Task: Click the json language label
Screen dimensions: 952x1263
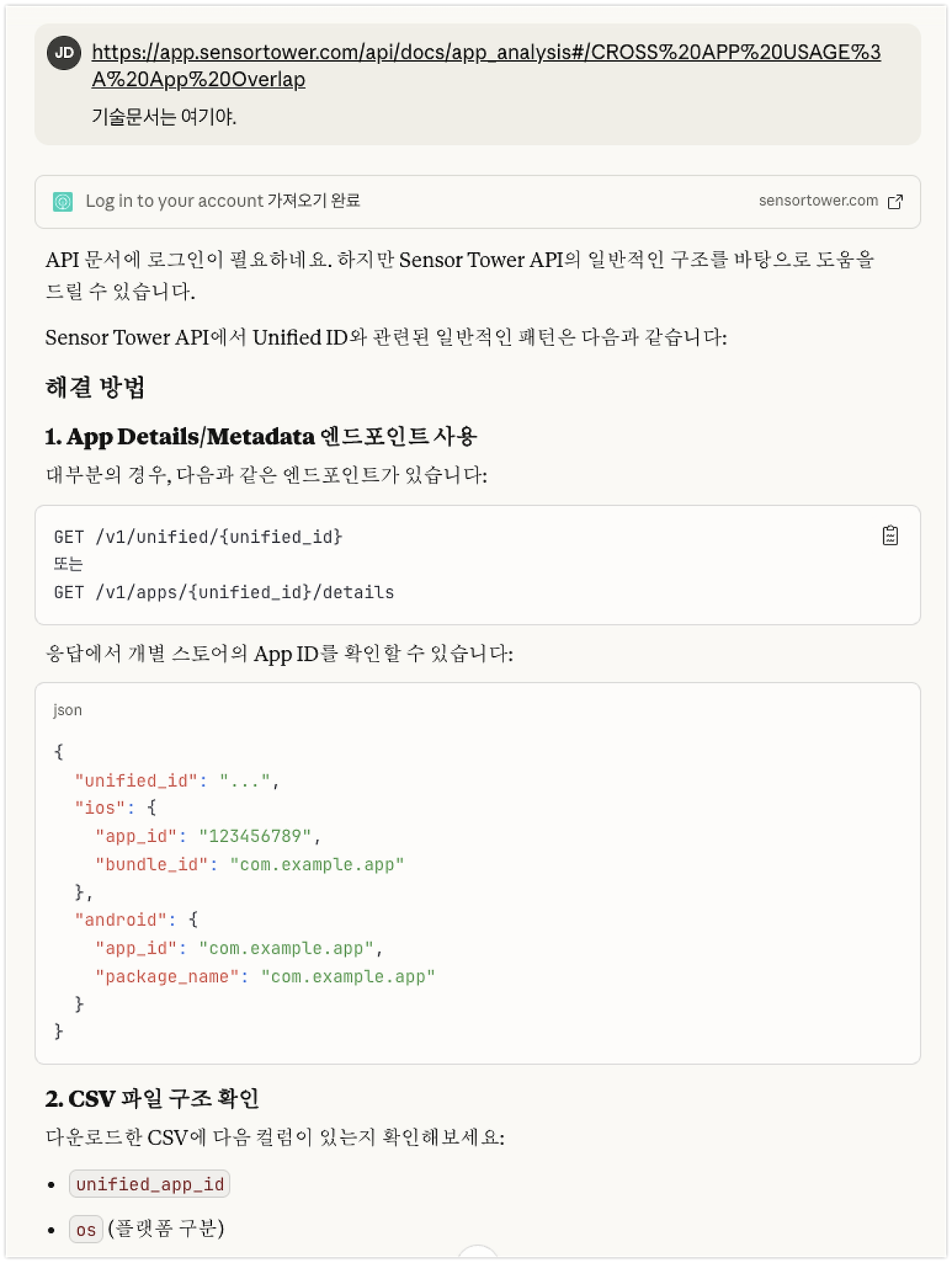Action: (68, 710)
